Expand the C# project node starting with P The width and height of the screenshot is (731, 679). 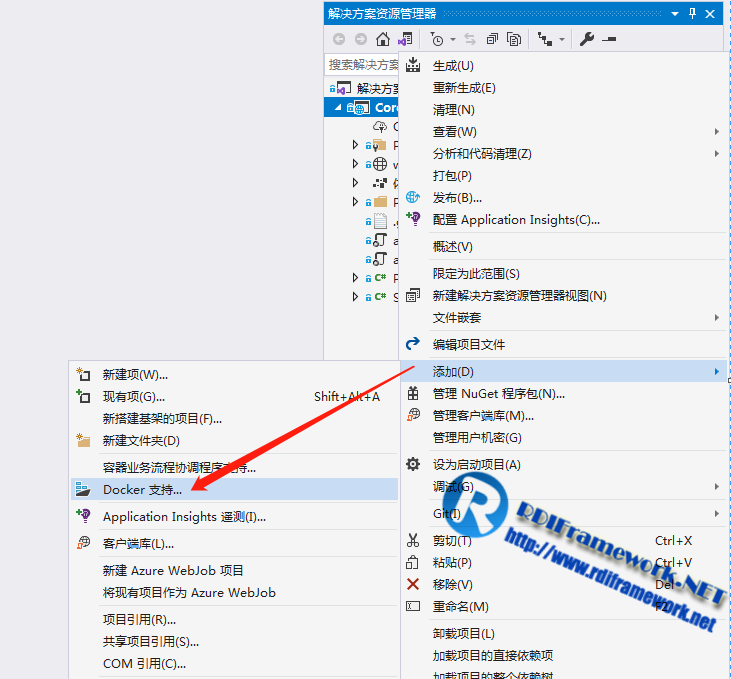355,277
